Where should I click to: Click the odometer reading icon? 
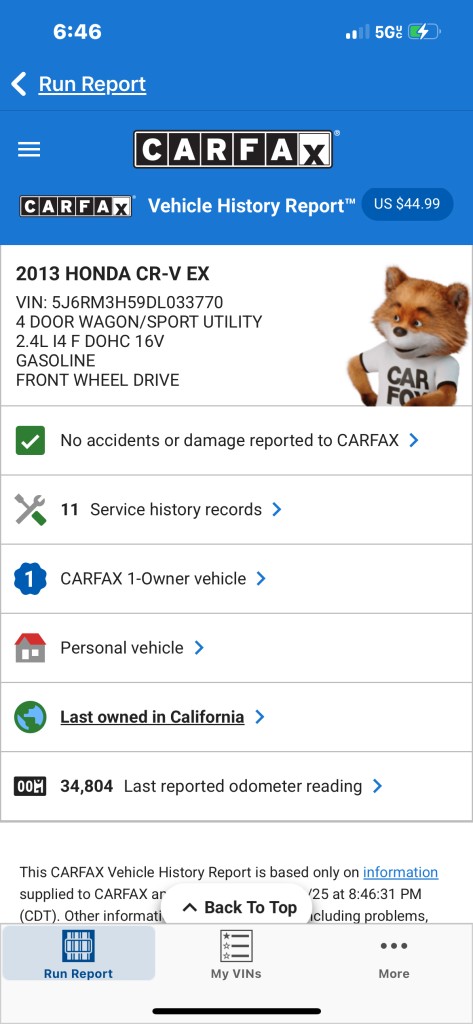click(30, 786)
